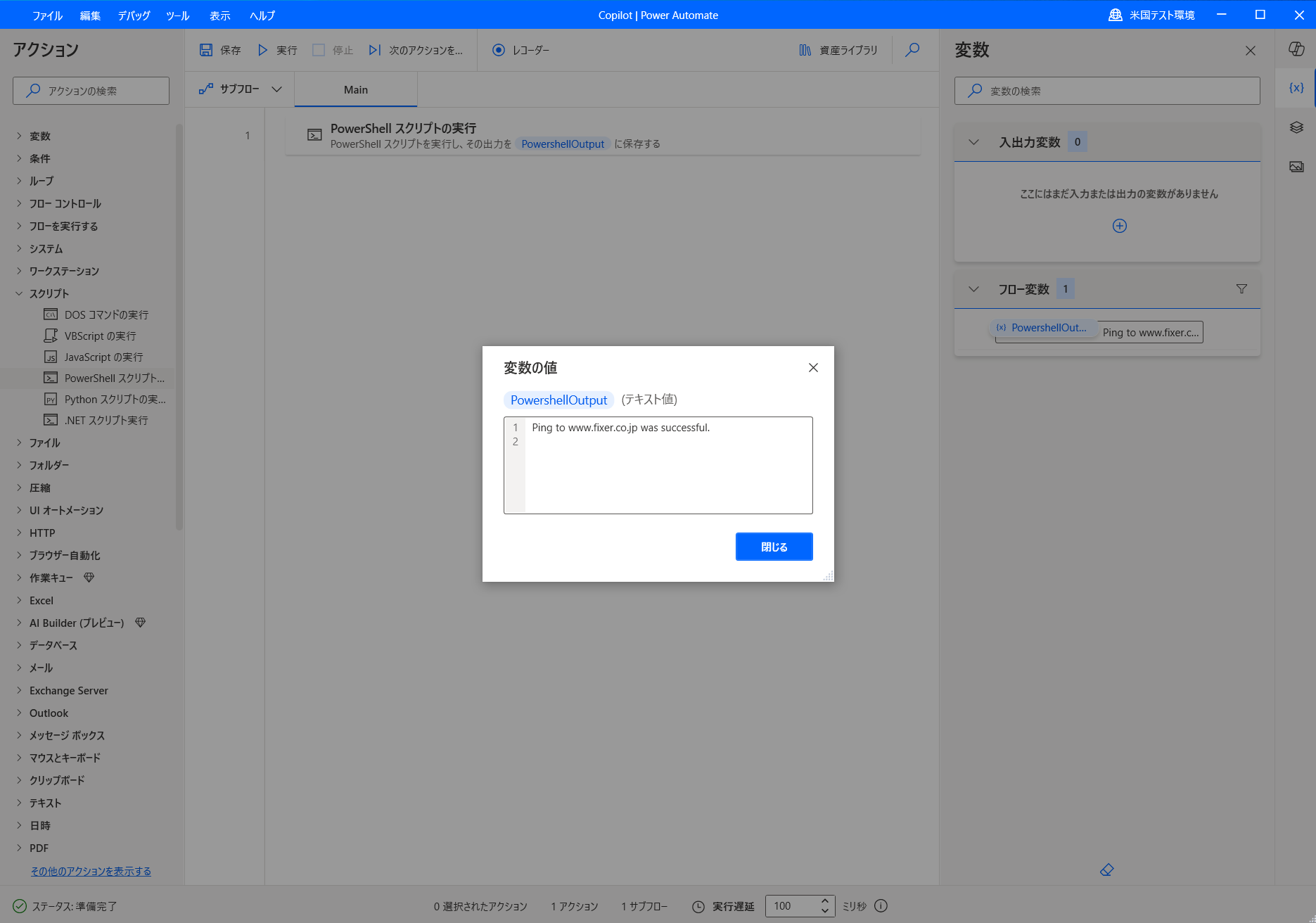This screenshot has height=923, width=1316.
Task: Run the flow with the play icon
Action: [263, 50]
